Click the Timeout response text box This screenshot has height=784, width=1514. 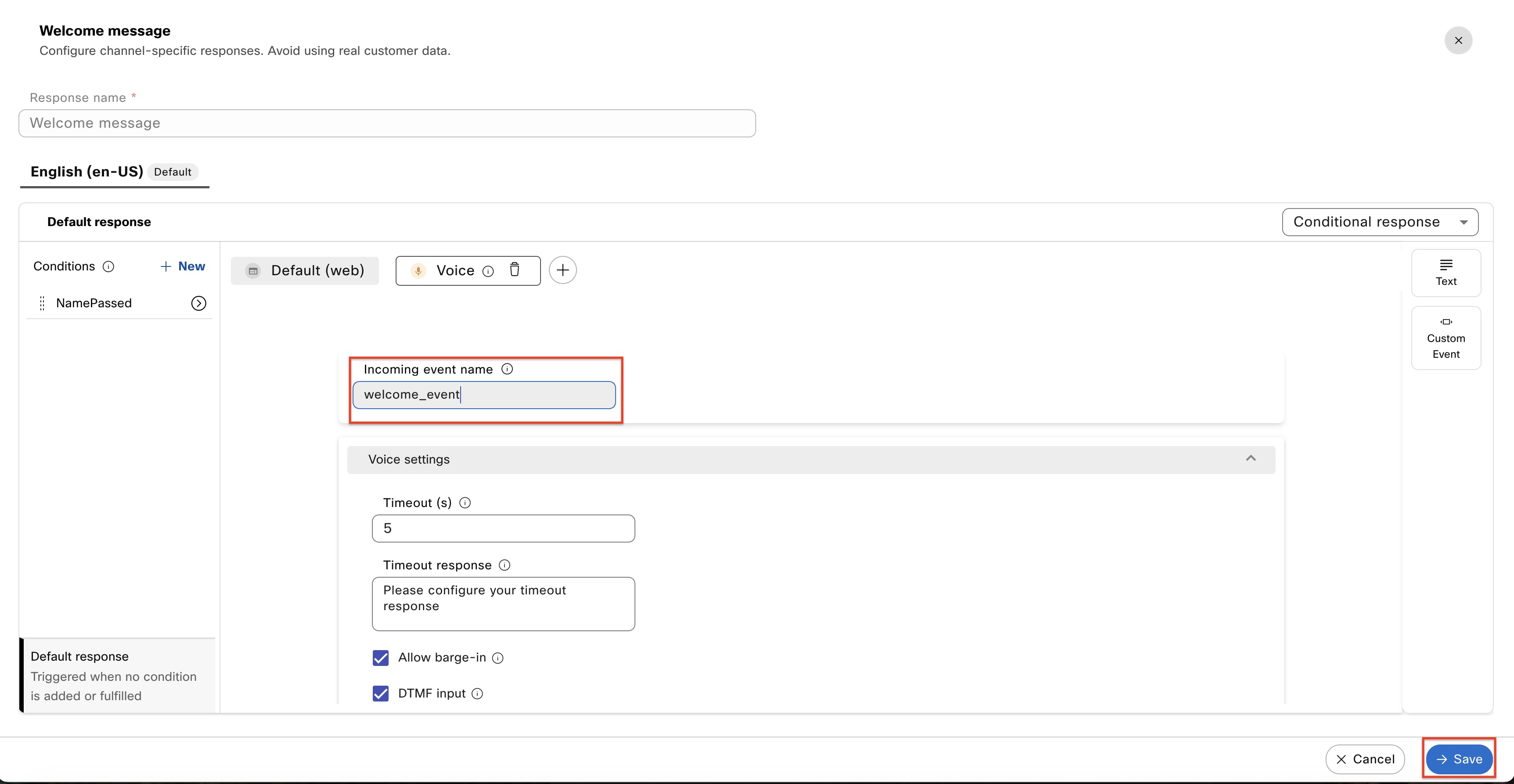[503, 604]
